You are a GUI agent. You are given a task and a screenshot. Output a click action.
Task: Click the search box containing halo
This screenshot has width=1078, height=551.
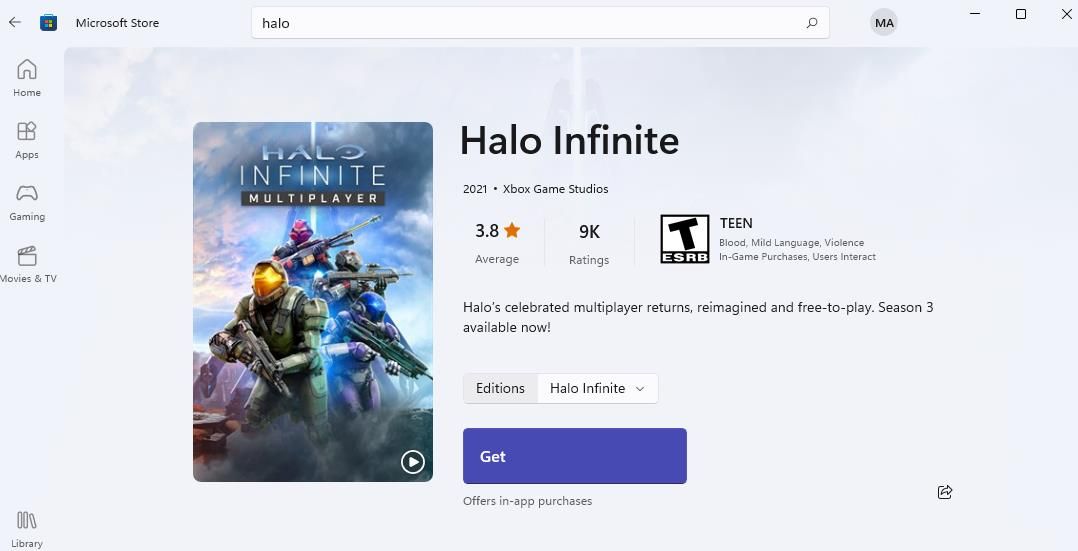[x=540, y=23]
